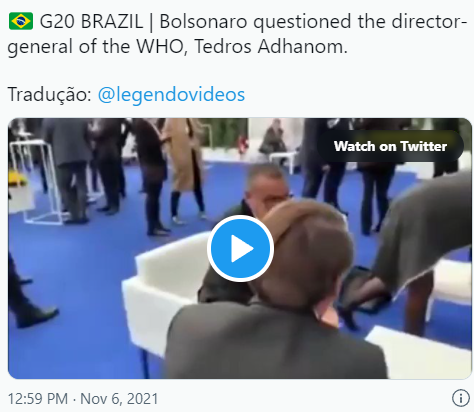Click the seated gray-haired man's face in video
This screenshot has width=474, height=412.
(267, 190)
